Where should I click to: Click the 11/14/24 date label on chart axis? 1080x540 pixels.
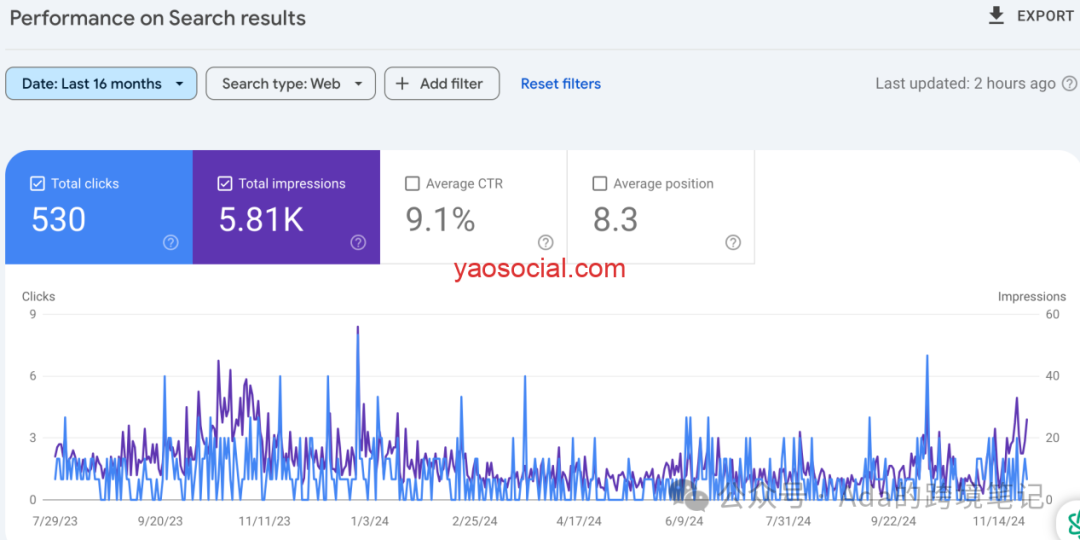point(1000,521)
